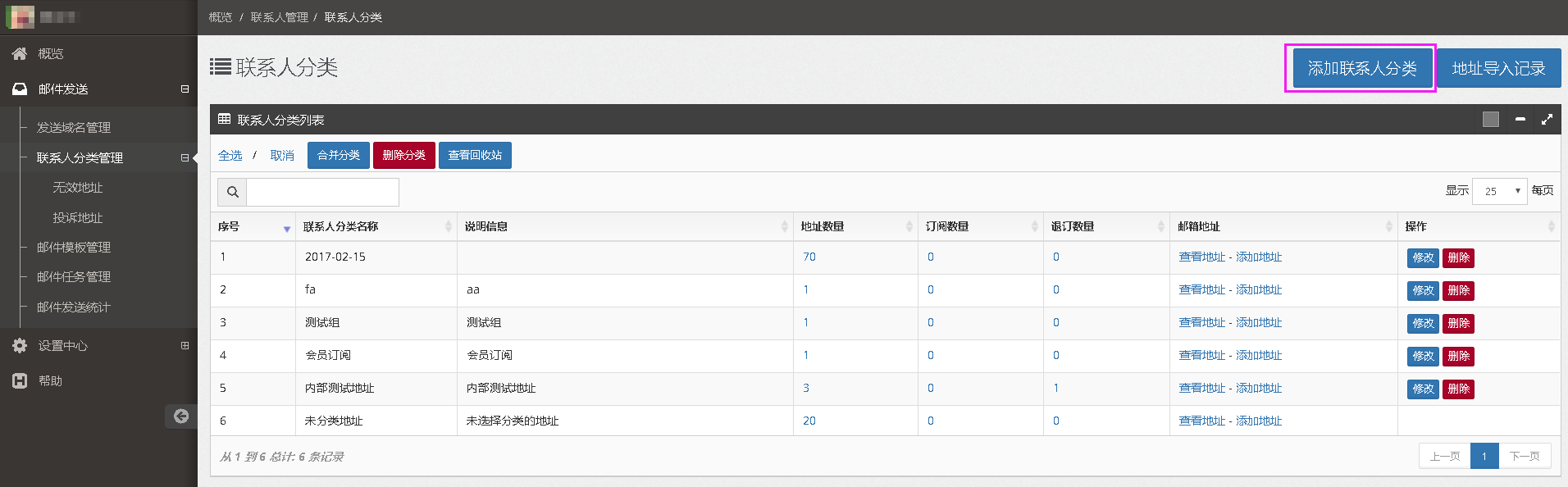Click the 帮助 help icon in sidebar
The height and width of the screenshot is (487, 1568).
point(20,380)
